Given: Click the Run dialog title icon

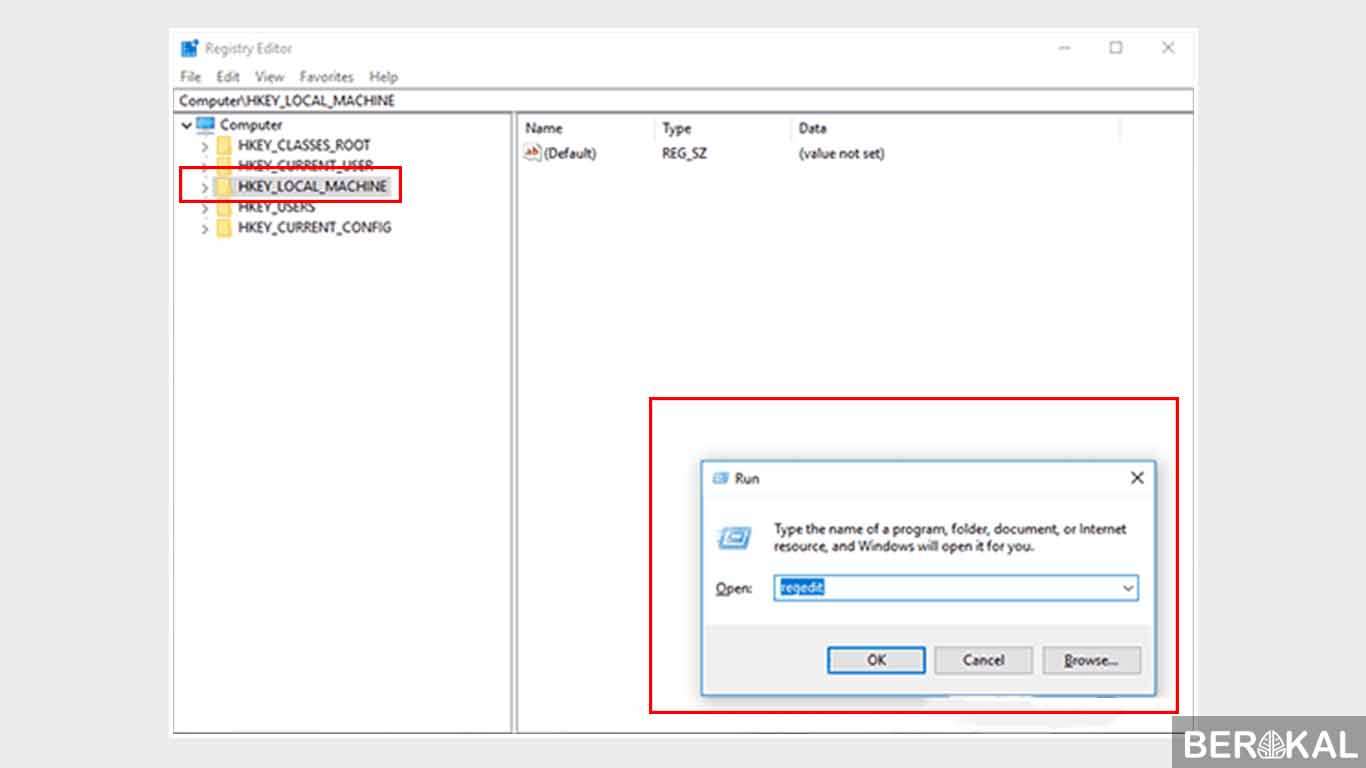Looking at the screenshot, I should click(720, 478).
